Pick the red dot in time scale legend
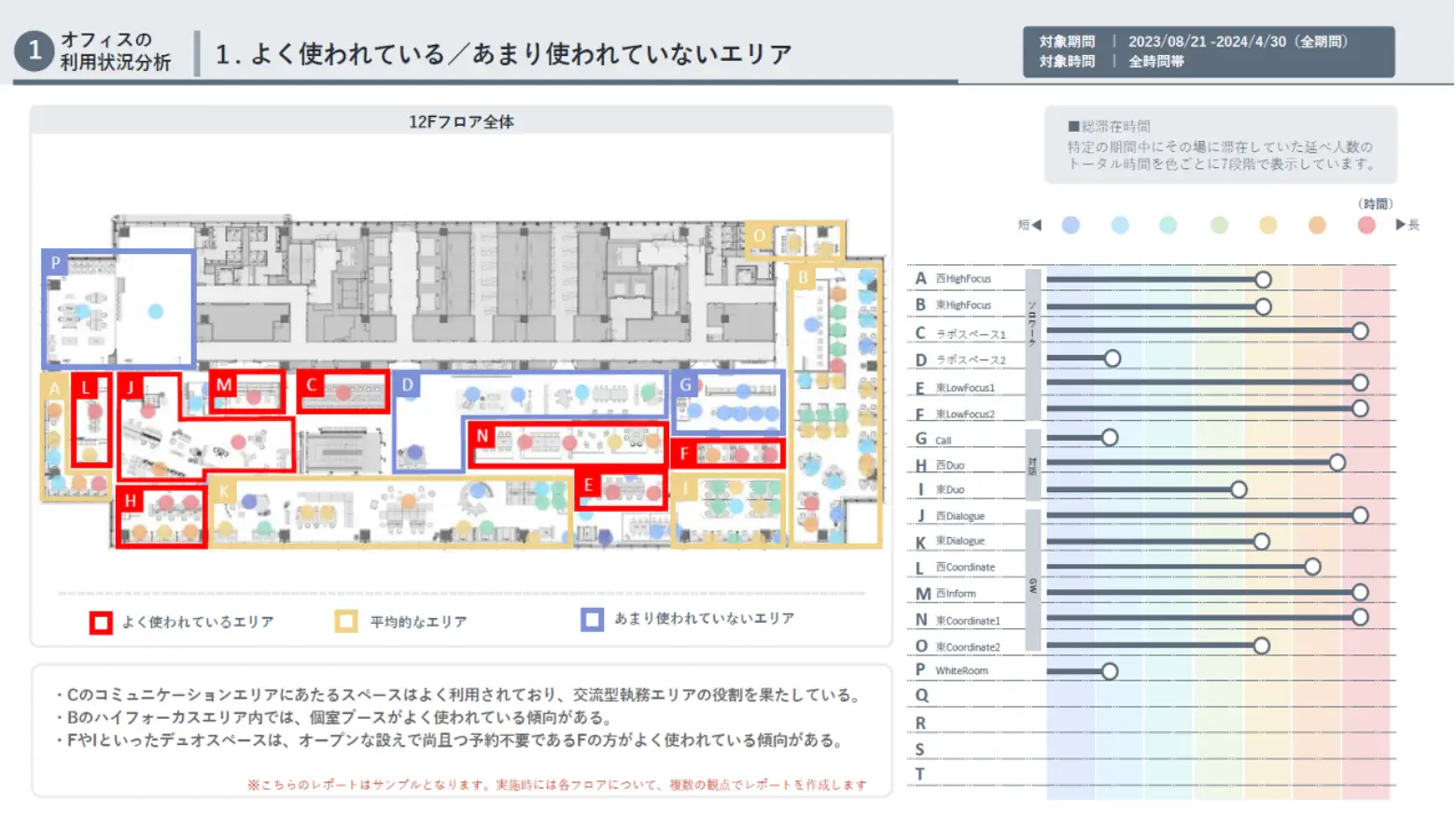The image size is (1456, 816). (x=1366, y=225)
